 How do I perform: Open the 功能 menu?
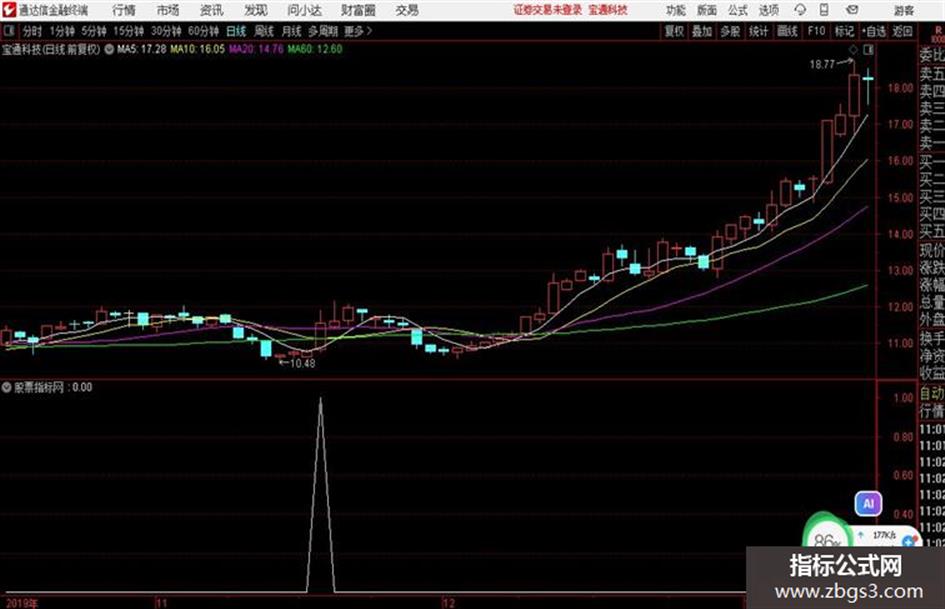pyautogui.click(x=676, y=10)
